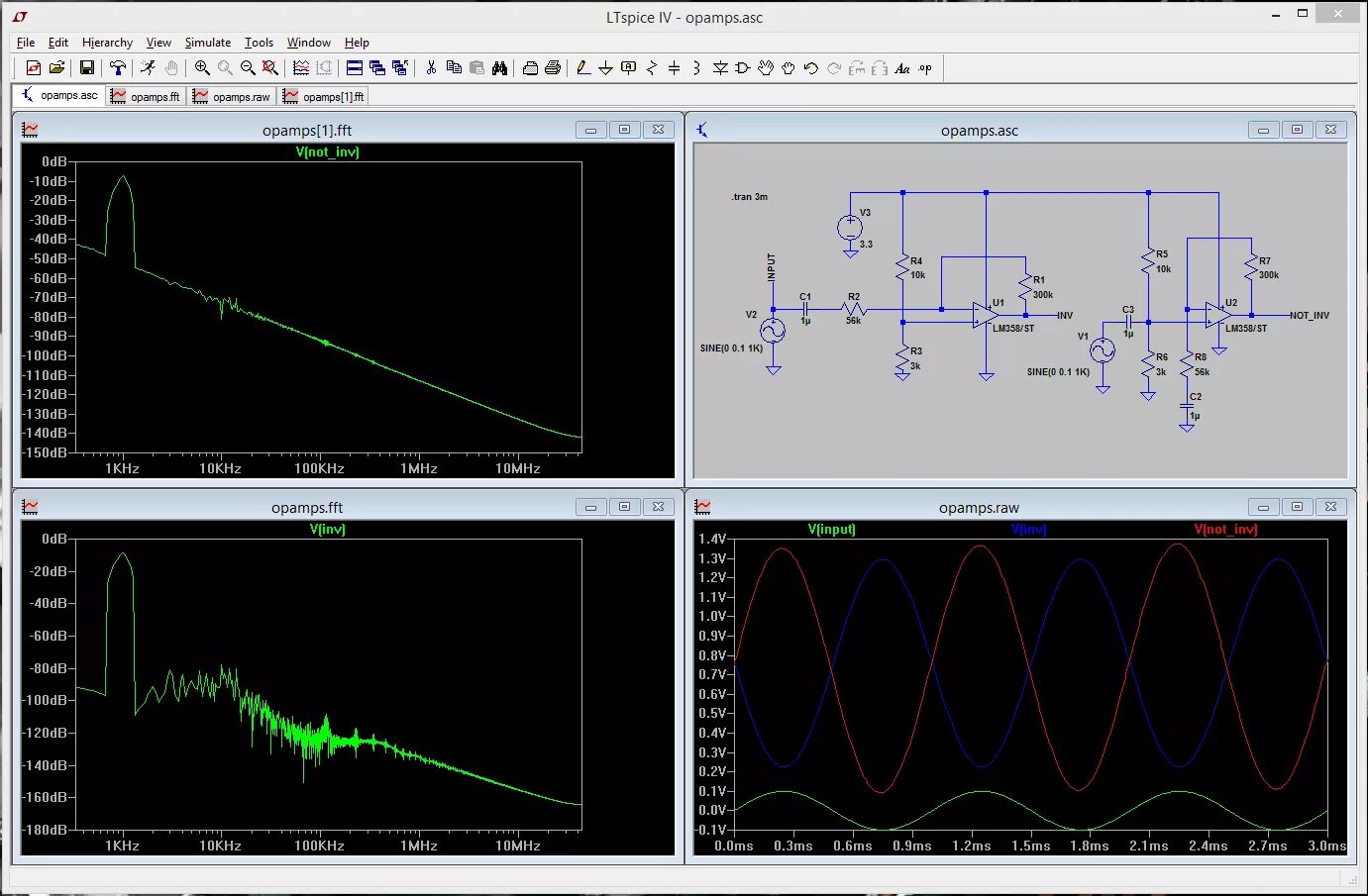Open the Simulate menu

tap(208, 43)
